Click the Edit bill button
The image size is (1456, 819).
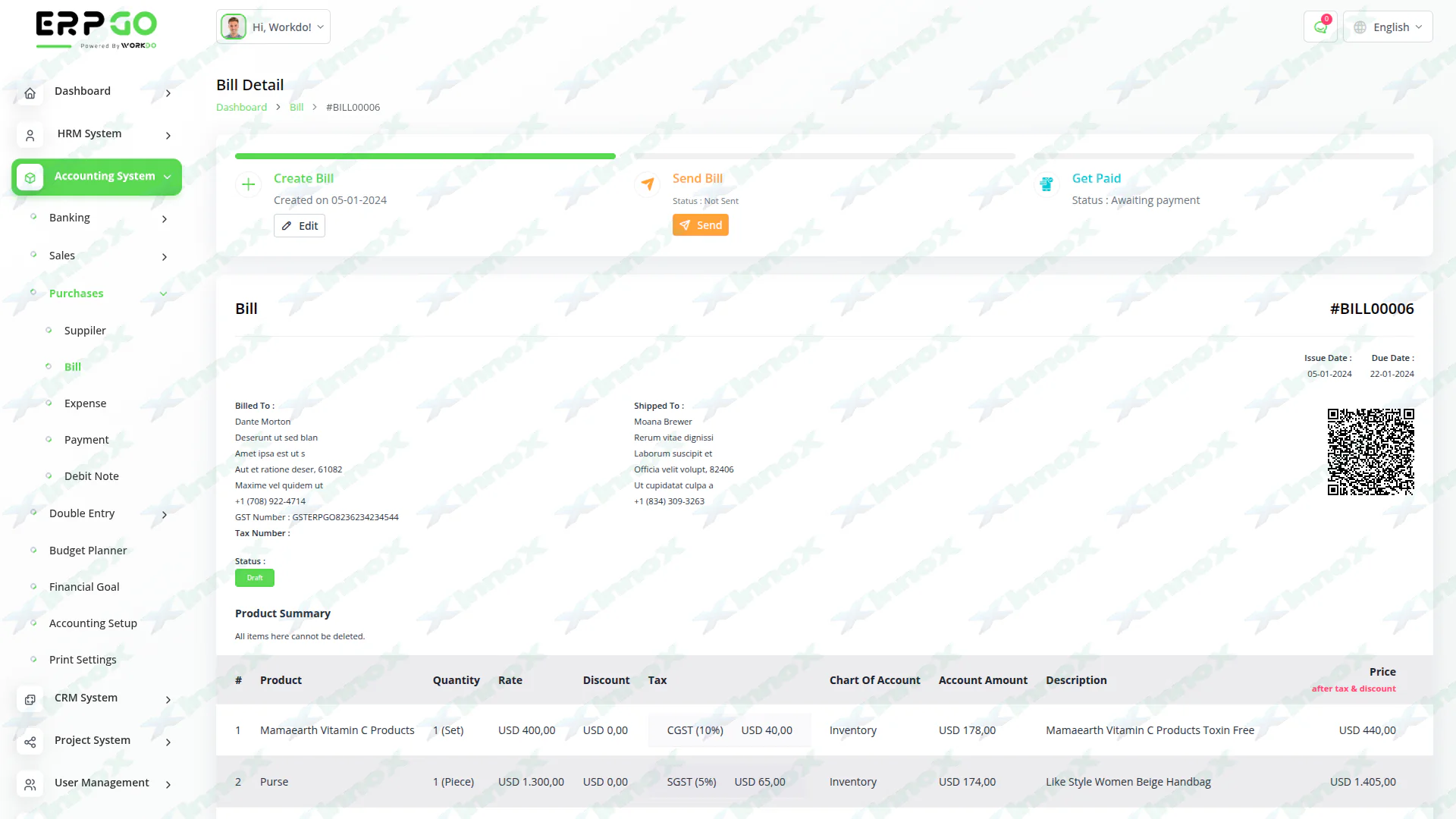click(300, 226)
